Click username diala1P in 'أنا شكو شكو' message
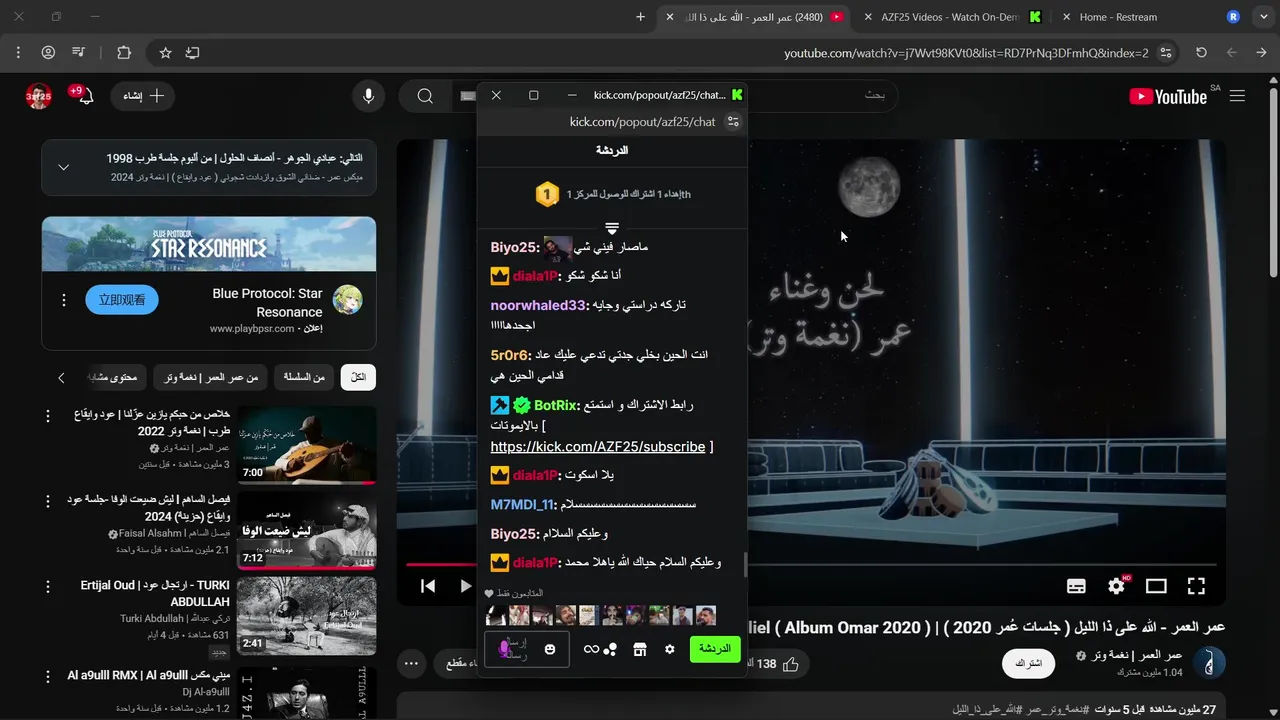The height and width of the screenshot is (720, 1280). [535, 276]
